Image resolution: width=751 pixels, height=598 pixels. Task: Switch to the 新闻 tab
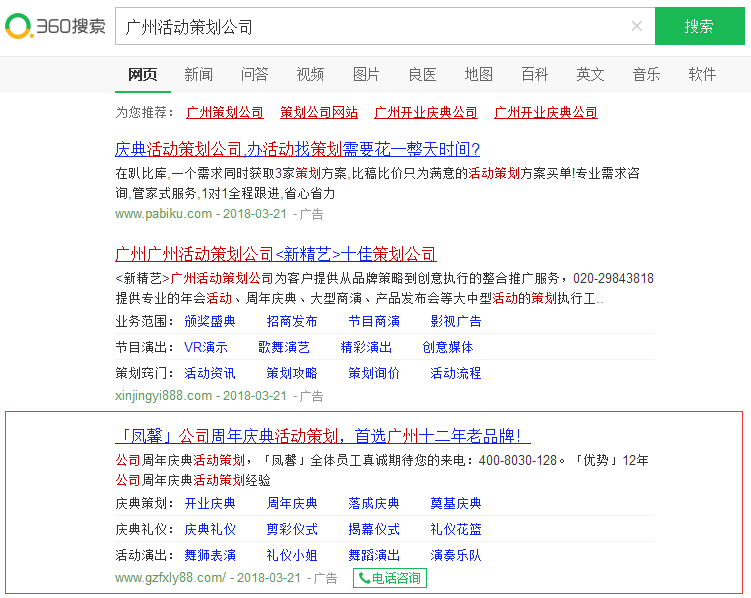click(198, 74)
